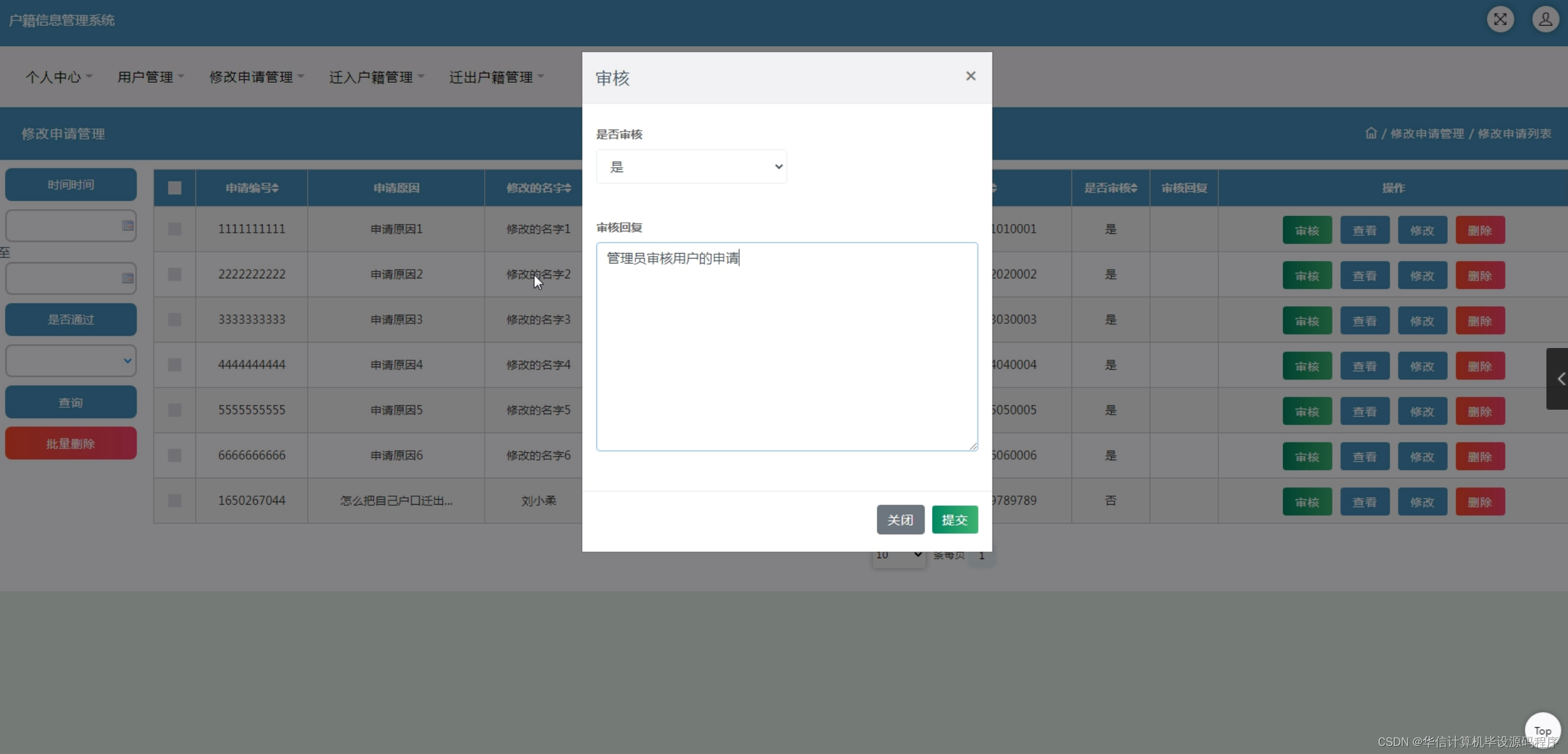The height and width of the screenshot is (754, 1568).
Task: Open the calendar picker on the first date field
Action: 127,225
